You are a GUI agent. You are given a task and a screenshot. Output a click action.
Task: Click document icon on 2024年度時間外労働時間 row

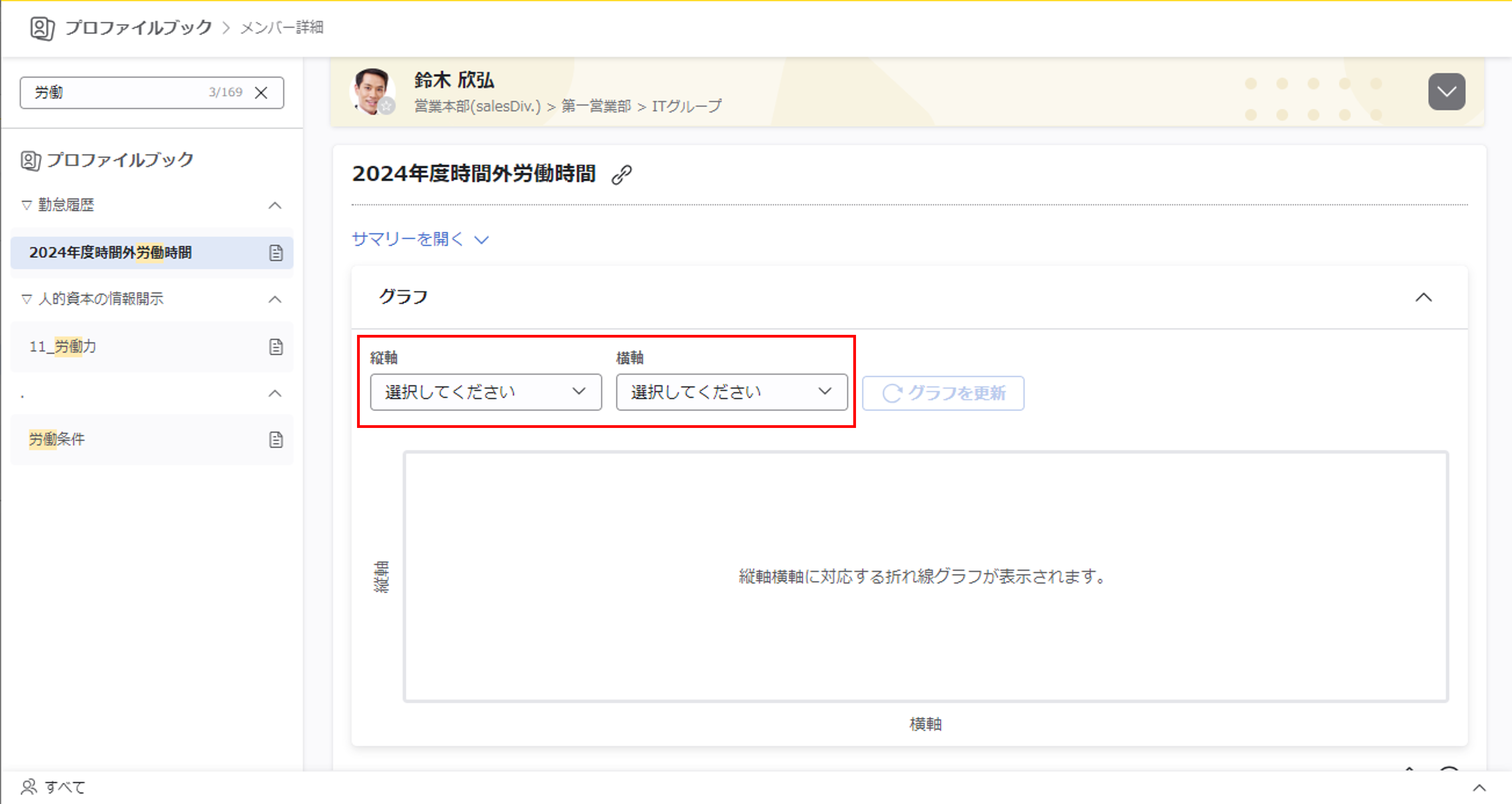tap(276, 253)
